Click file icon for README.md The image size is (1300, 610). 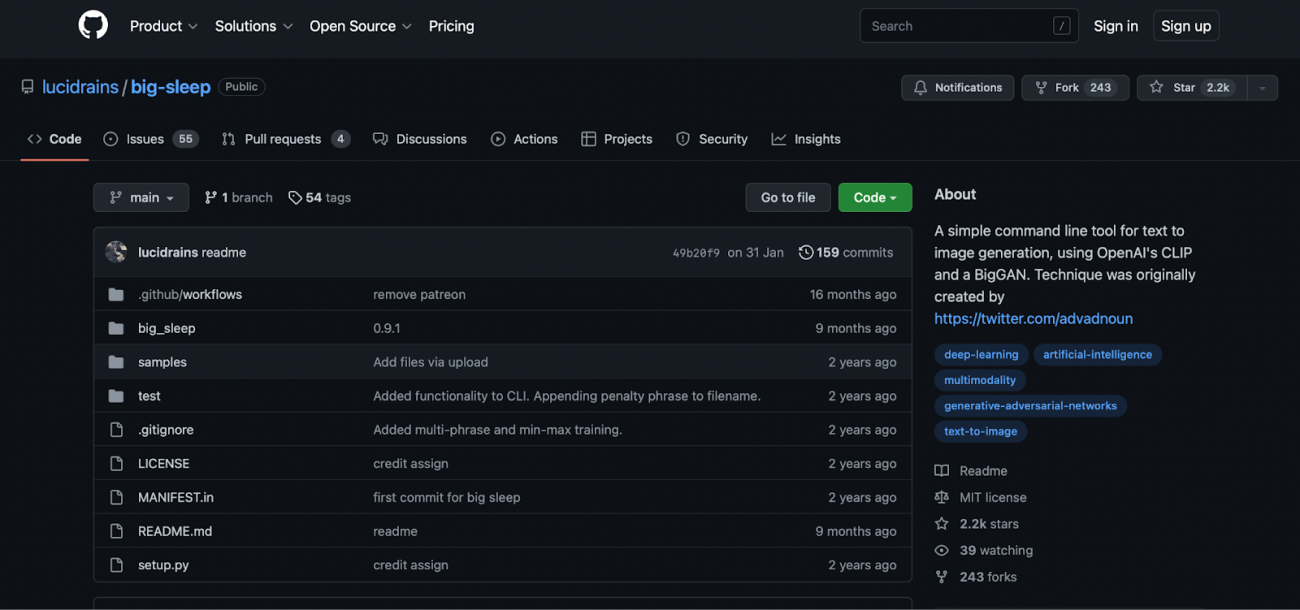click(x=116, y=531)
